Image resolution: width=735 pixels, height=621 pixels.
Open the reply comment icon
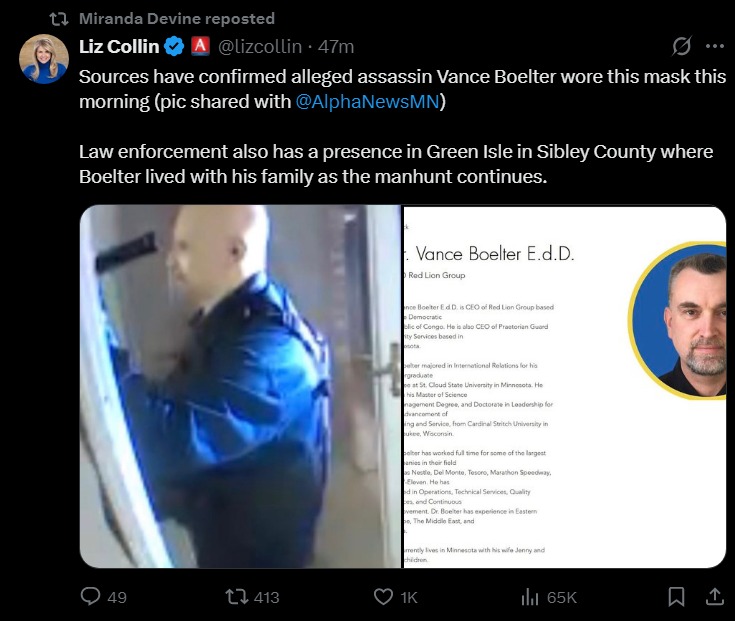(x=90, y=597)
